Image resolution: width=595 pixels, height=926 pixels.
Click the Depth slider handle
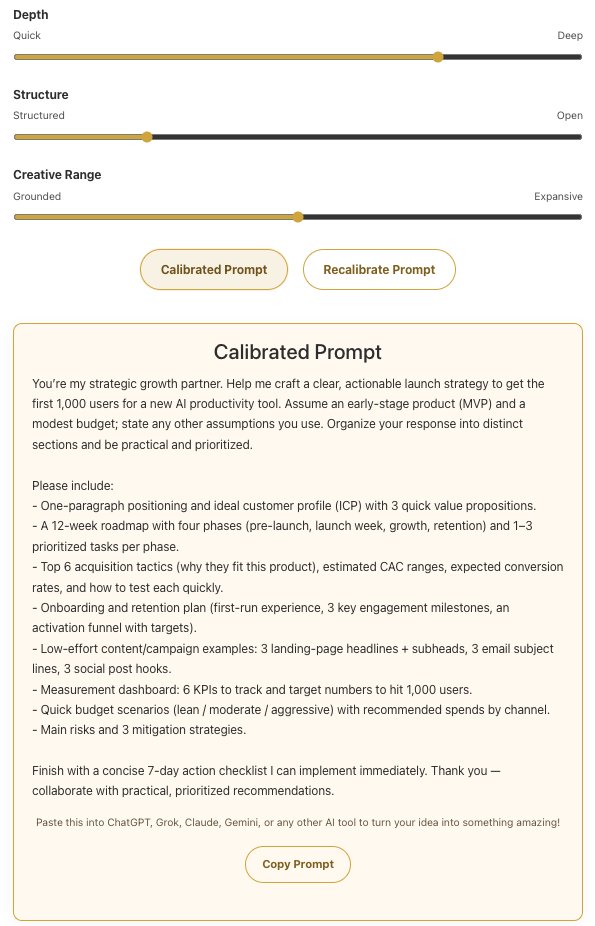click(x=437, y=57)
